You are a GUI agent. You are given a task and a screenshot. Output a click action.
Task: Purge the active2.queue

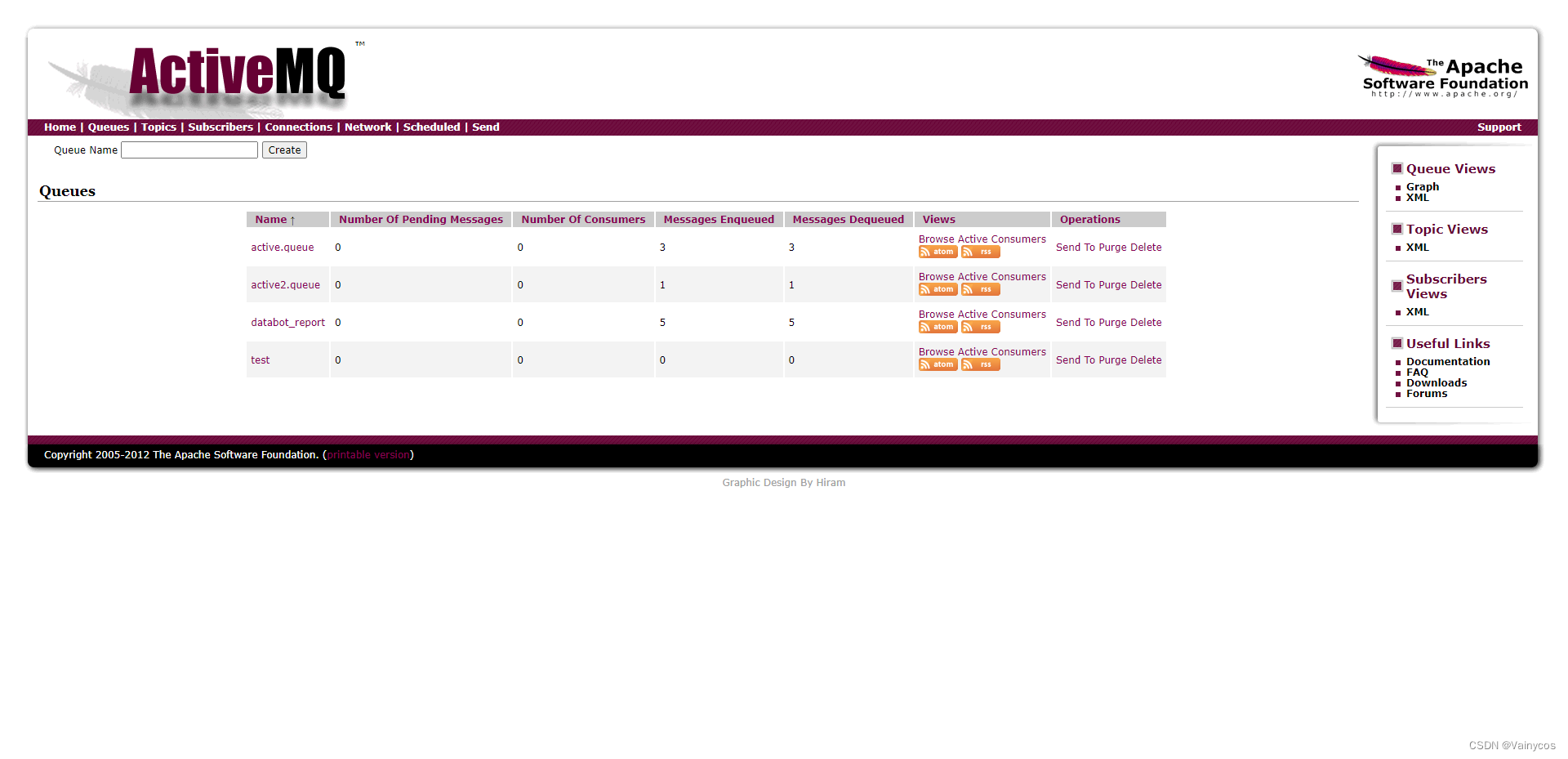tap(1112, 285)
